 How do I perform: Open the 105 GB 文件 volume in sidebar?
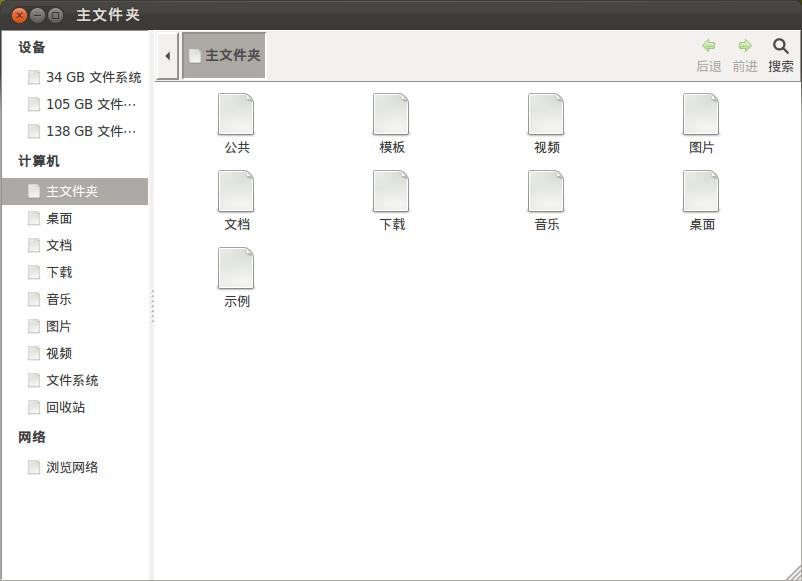click(75, 104)
